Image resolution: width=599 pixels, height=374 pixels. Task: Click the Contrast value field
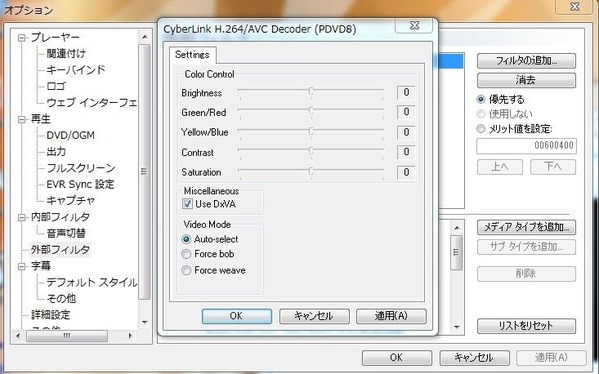point(406,152)
